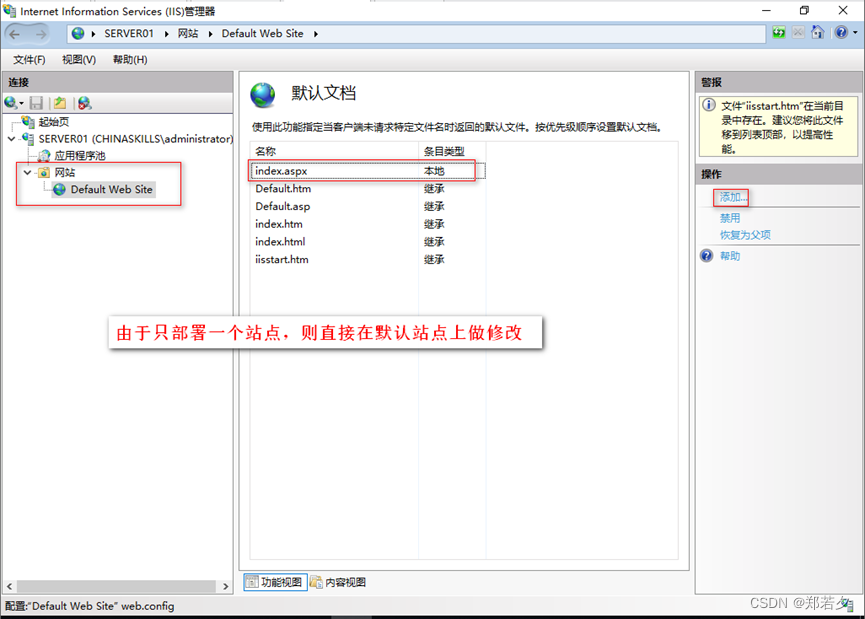
Task: Go back with the navigation arrow
Action: (x=15, y=34)
